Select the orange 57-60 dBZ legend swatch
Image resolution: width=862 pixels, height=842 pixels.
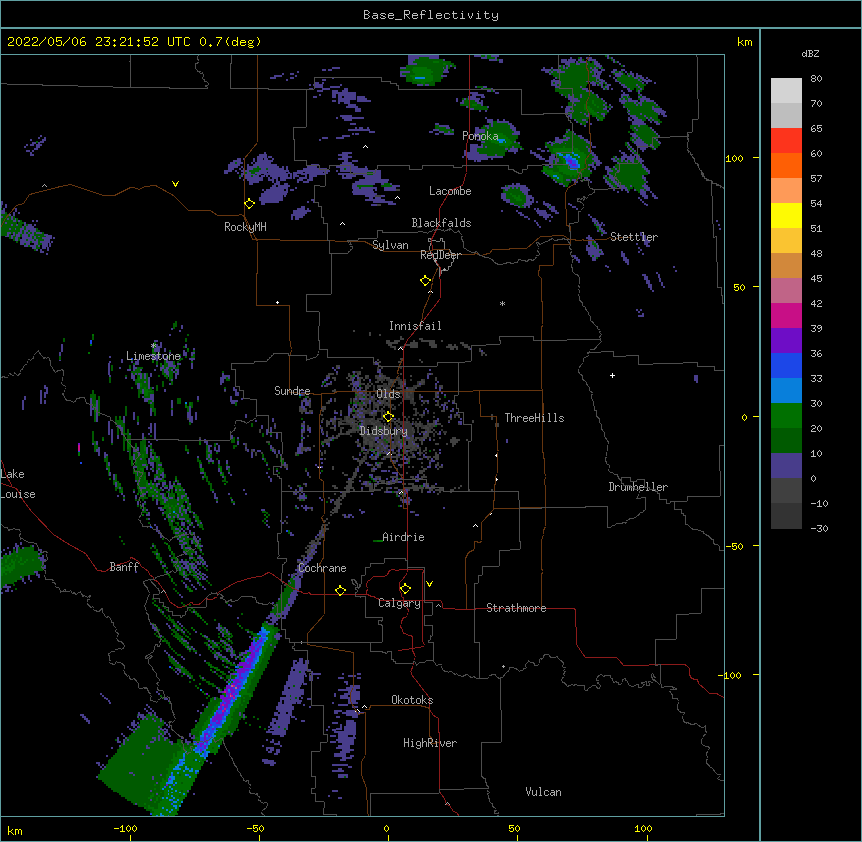(x=786, y=166)
